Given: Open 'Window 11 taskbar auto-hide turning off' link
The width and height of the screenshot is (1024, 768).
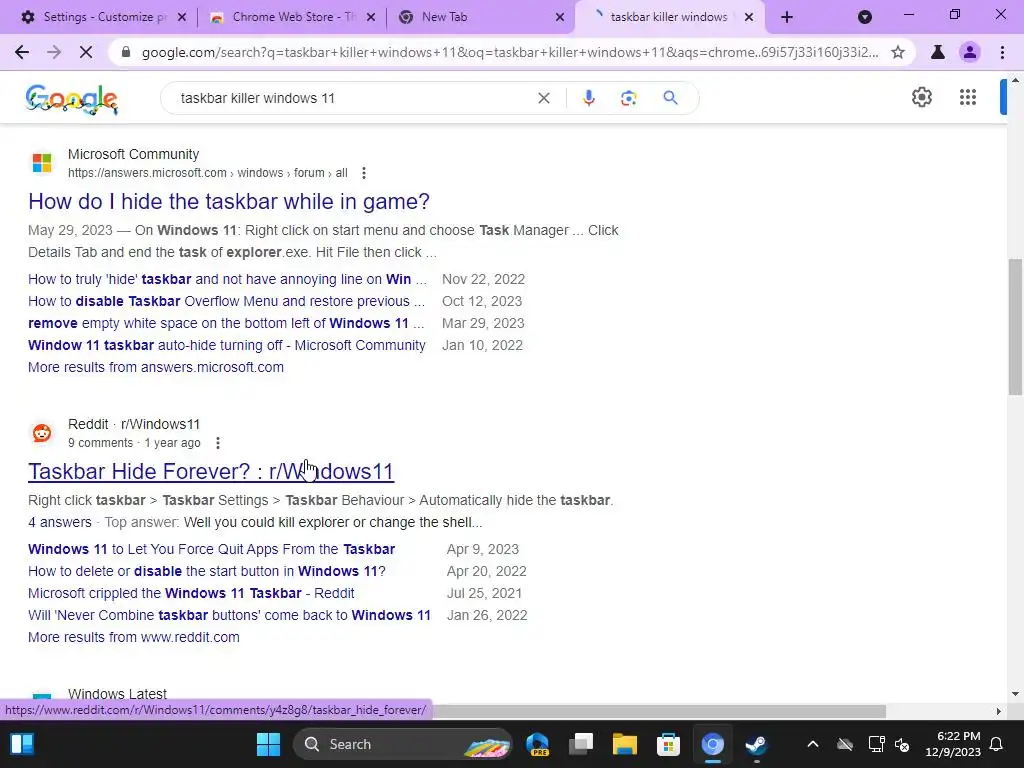Looking at the screenshot, I should pyautogui.click(x=227, y=345).
